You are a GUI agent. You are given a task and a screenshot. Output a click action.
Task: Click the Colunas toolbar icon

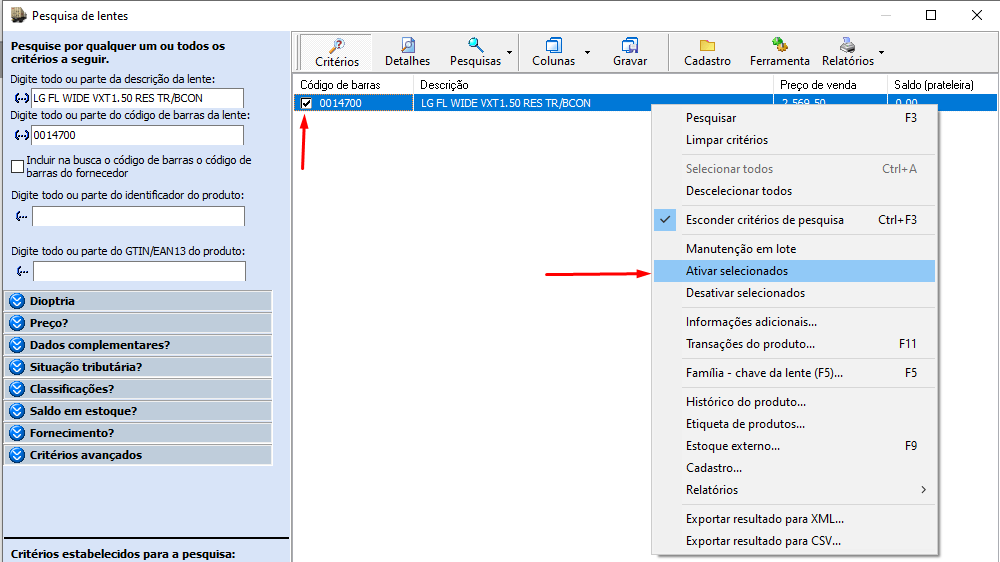553,45
